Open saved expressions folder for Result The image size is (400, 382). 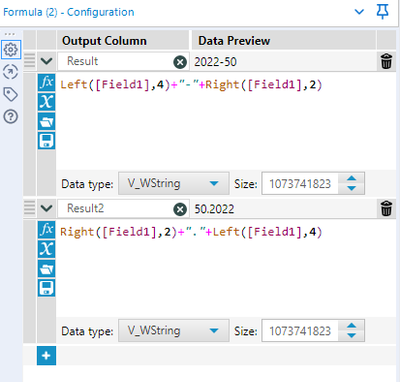[x=46, y=122]
